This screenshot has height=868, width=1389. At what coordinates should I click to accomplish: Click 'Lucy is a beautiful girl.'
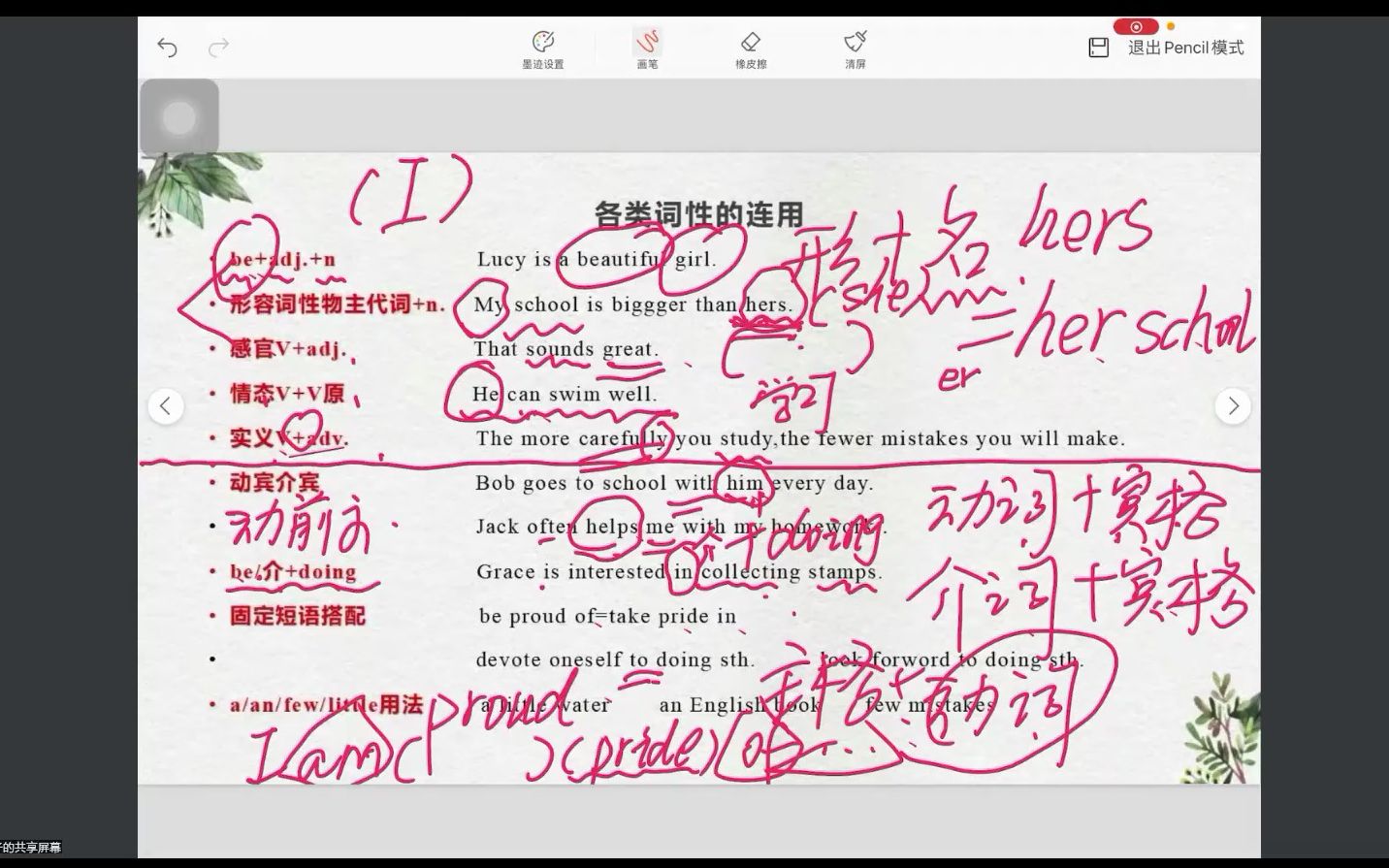tap(597, 259)
